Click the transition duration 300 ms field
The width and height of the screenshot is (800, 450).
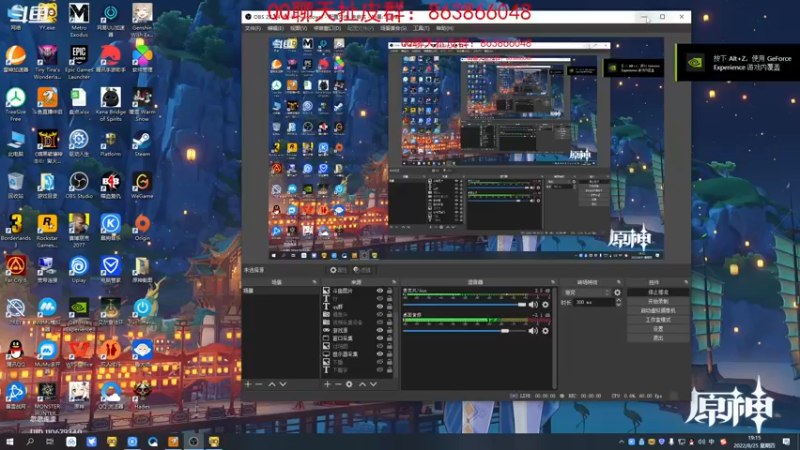594,303
